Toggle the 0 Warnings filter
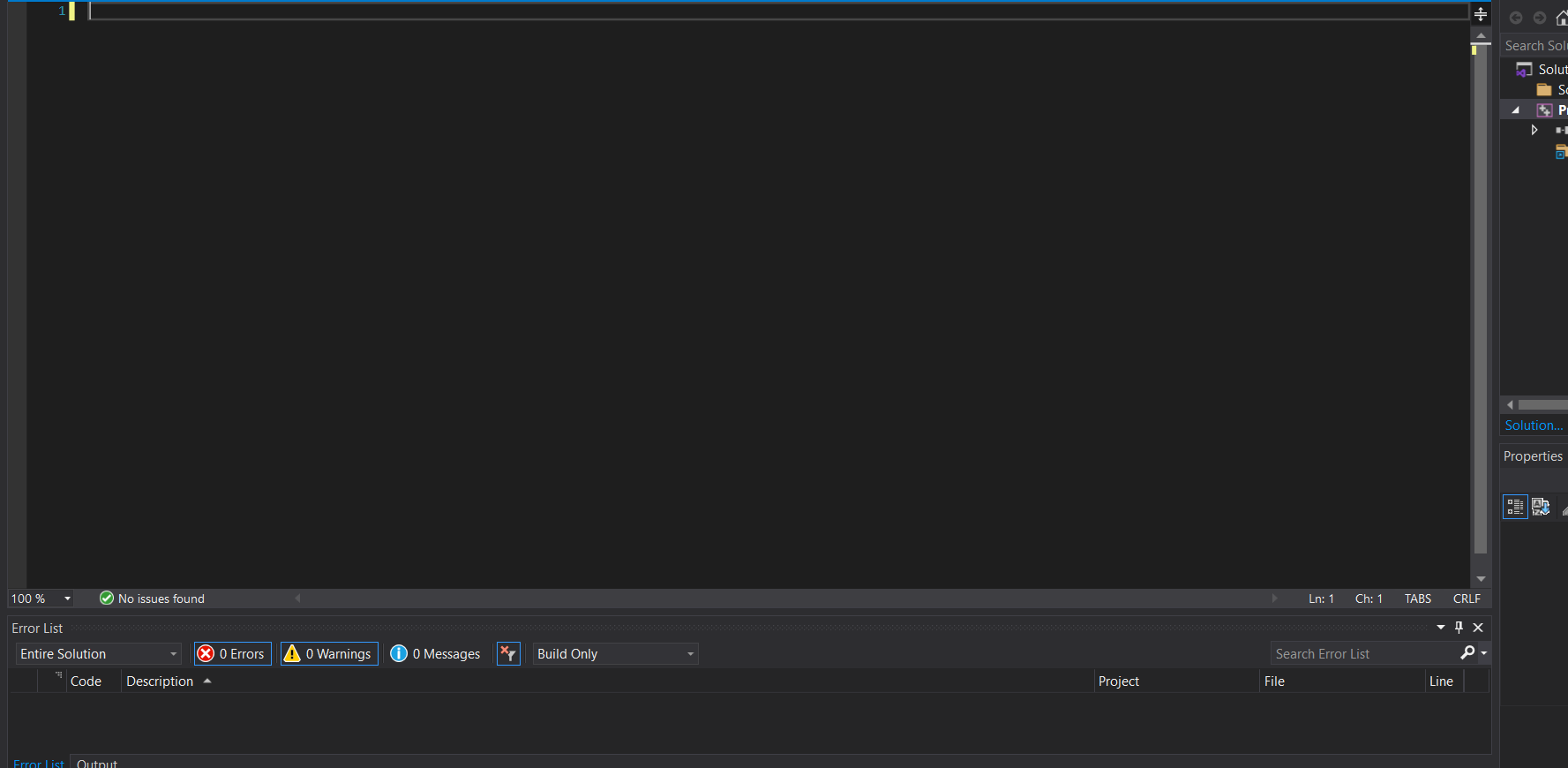 (329, 653)
